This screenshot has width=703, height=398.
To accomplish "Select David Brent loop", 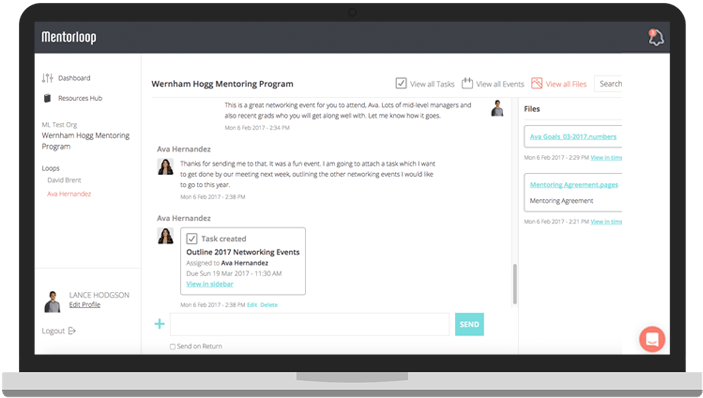I will click(64, 180).
